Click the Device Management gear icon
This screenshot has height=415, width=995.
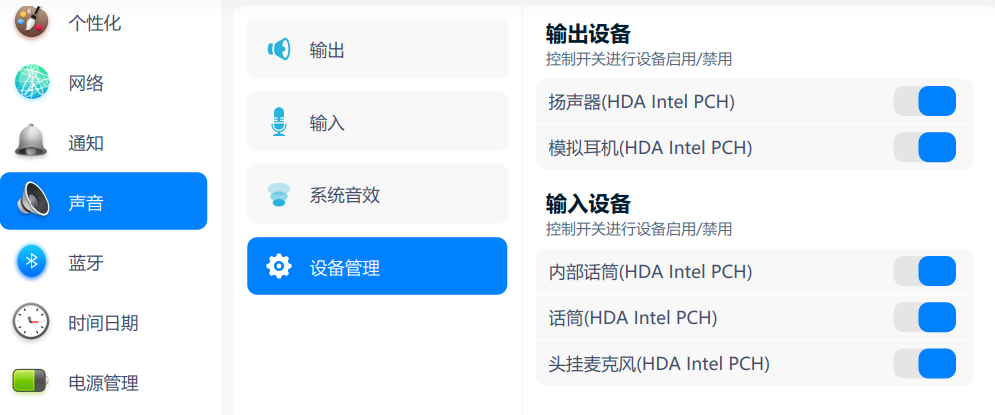click(x=279, y=267)
